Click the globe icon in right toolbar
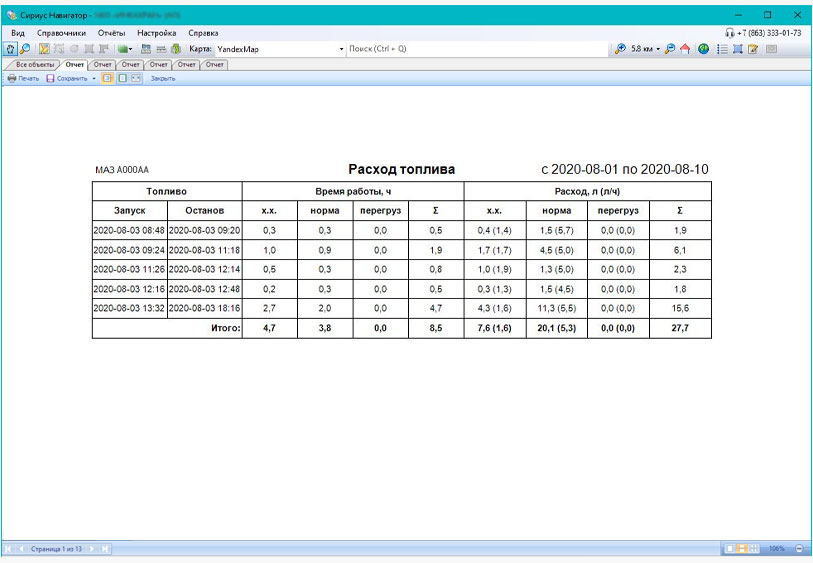 click(x=704, y=48)
